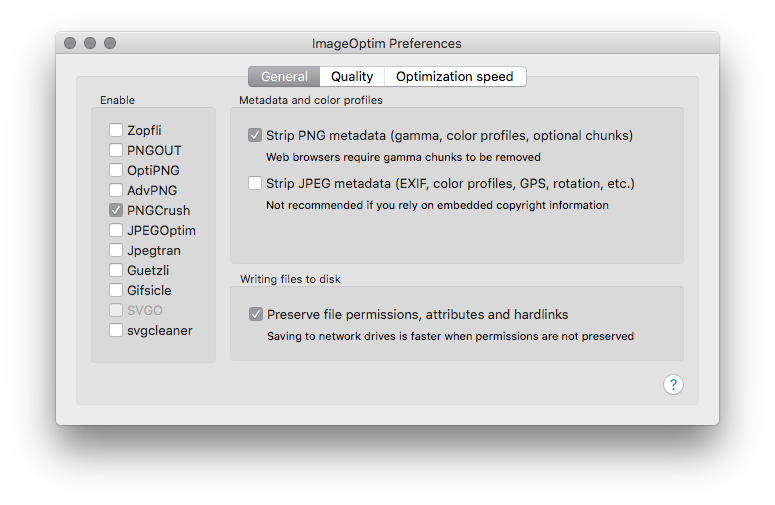
Task: Select the General tab
Action: coord(284,77)
